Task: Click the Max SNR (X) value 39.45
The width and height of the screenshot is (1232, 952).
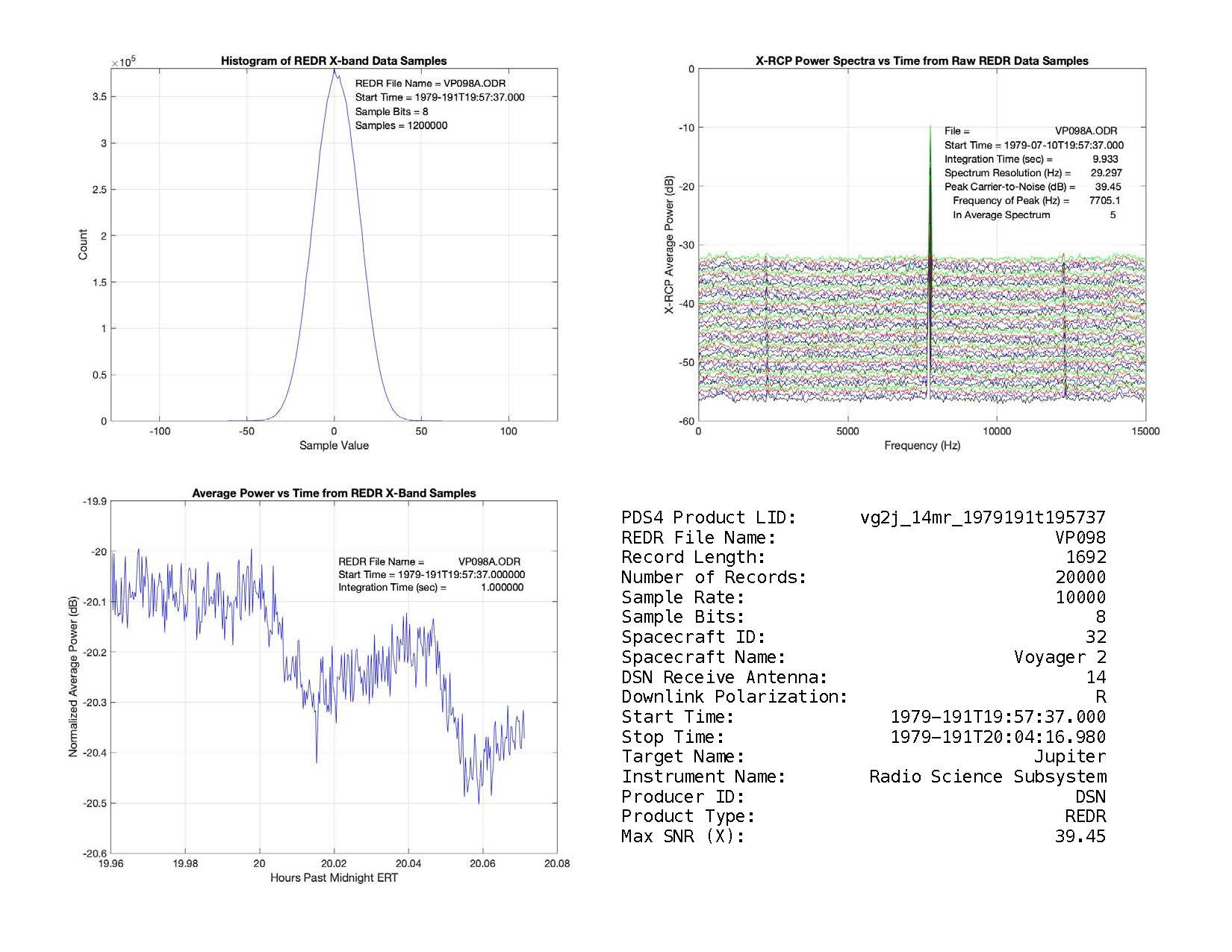Action: 1080,836
